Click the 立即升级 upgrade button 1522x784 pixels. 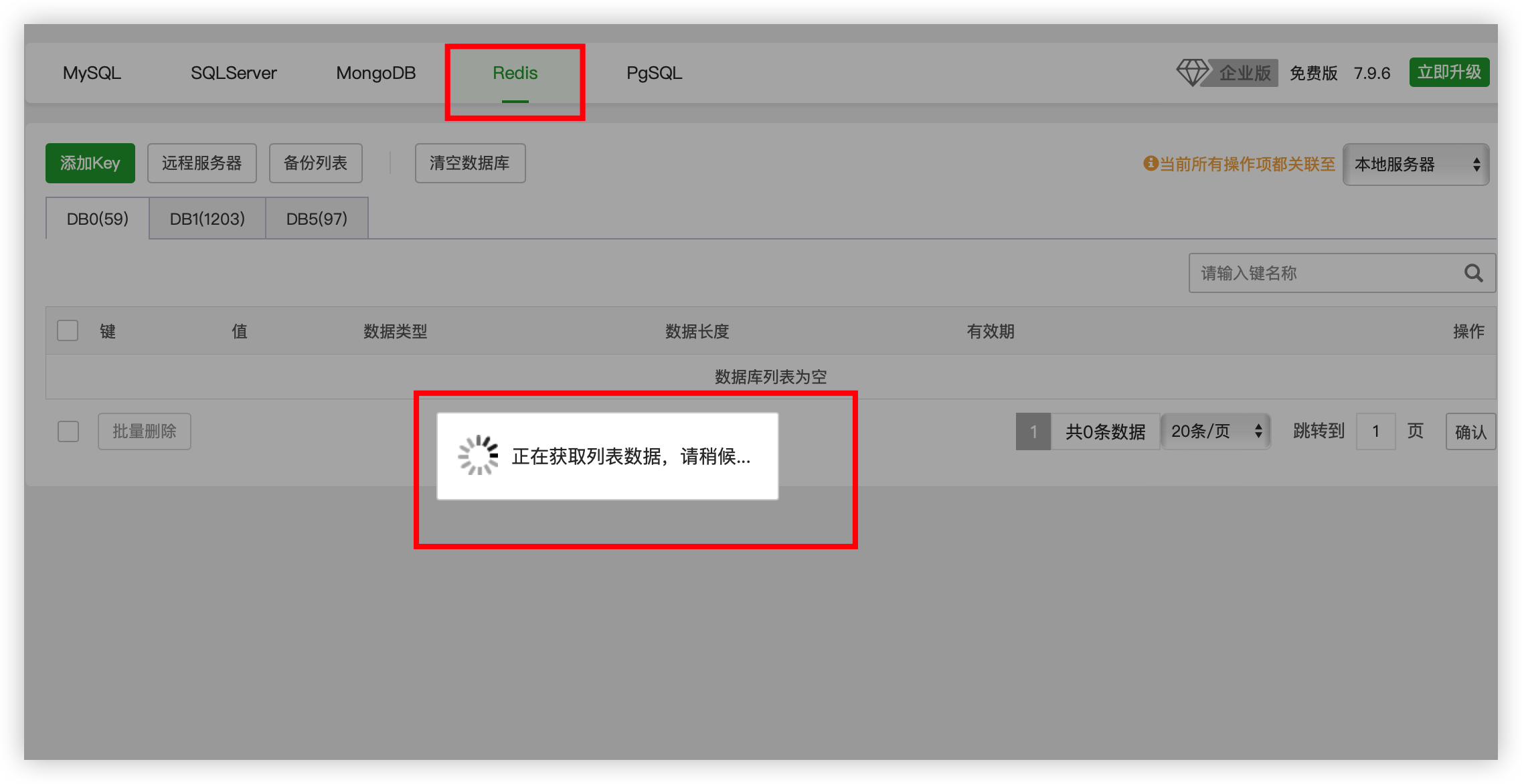pyautogui.click(x=1448, y=72)
